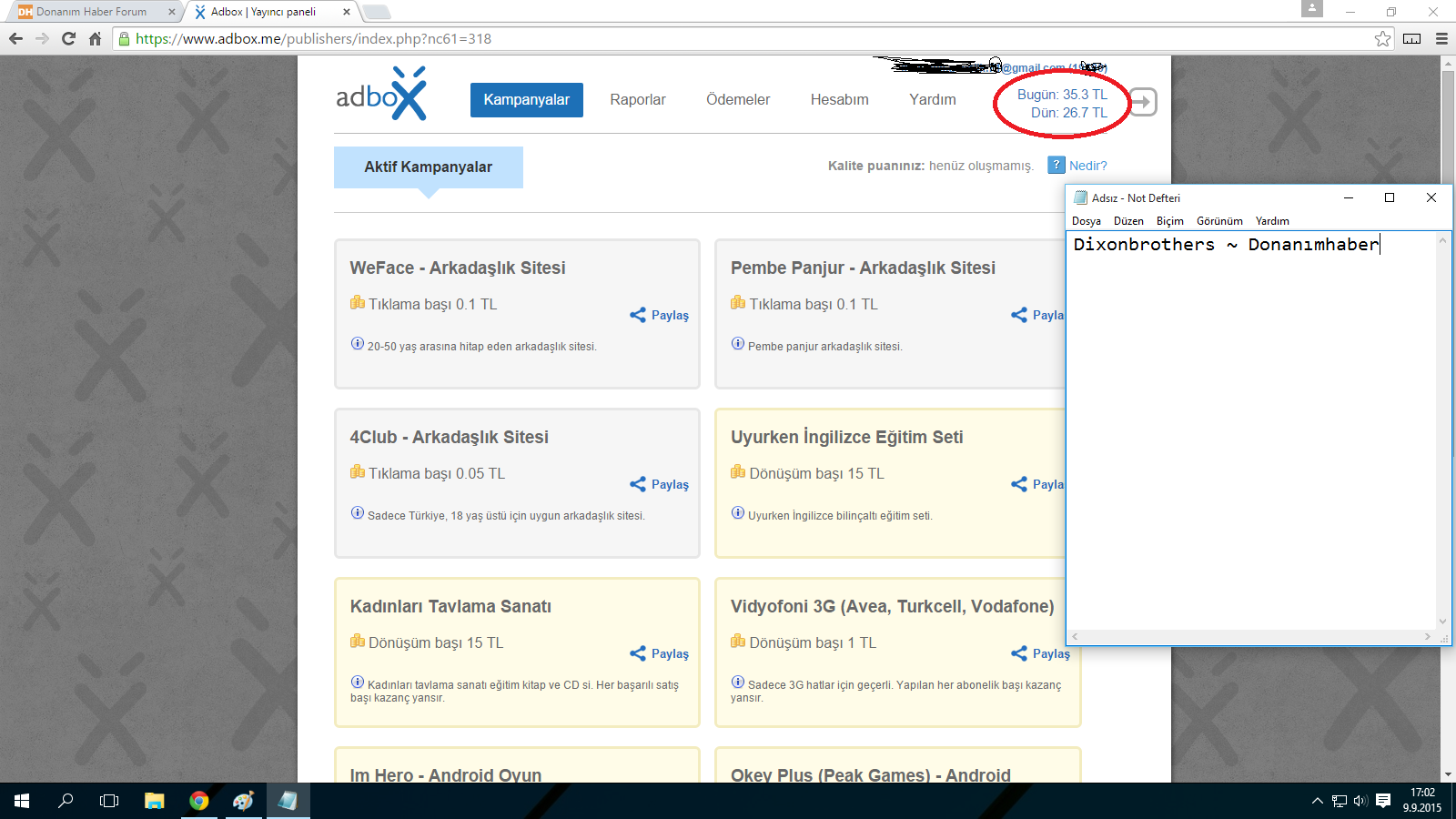1456x819 pixels.
Task: Bookmark page with the star icon
Action: [x=1382, y=38]
